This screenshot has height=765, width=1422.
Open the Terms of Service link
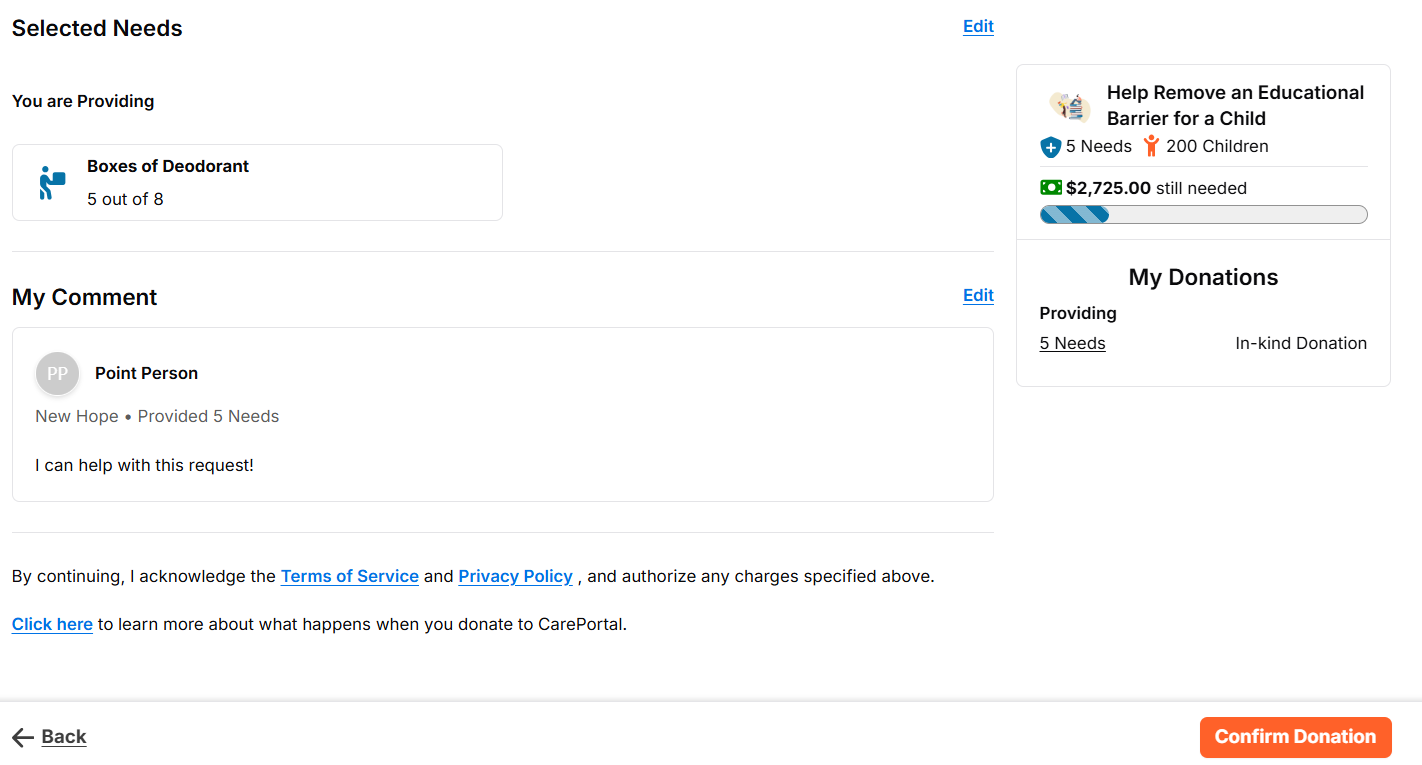click(x=349, y=576)
